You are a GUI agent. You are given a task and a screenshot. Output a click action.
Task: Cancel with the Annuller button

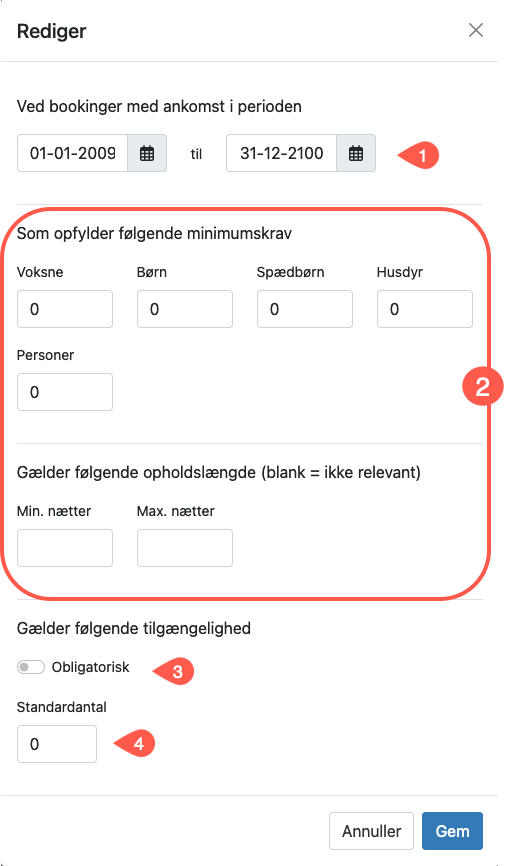click(x=371, y=831)
